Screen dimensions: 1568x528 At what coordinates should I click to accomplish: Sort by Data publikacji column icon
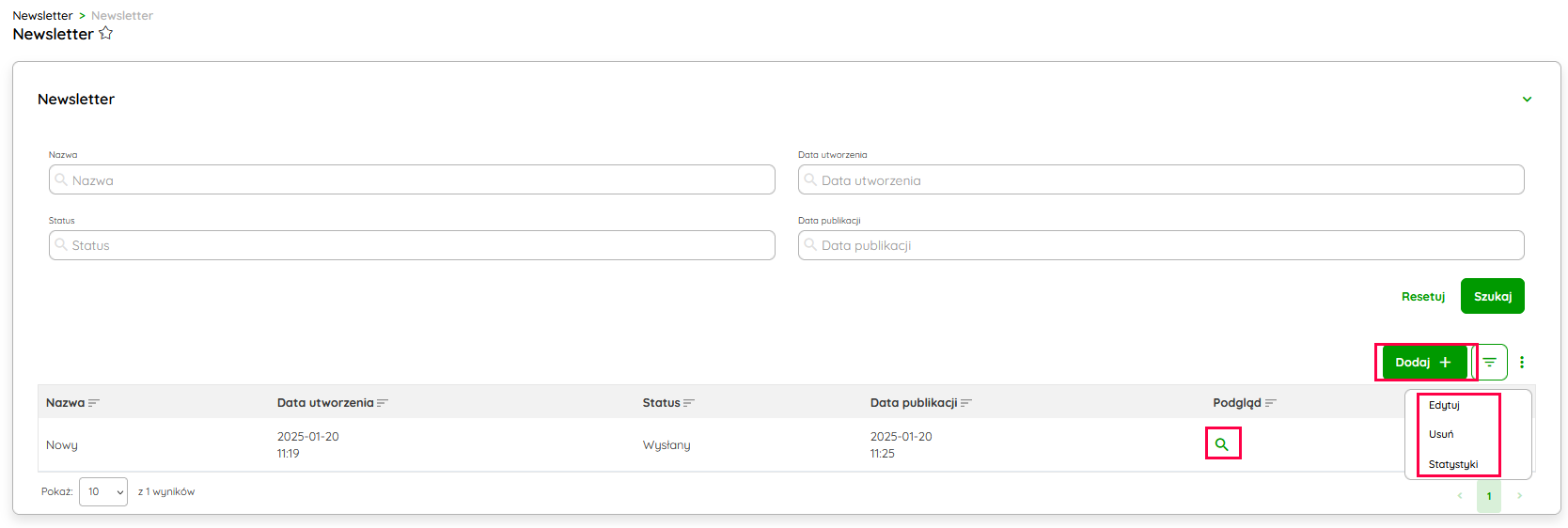tap(966, 403)
